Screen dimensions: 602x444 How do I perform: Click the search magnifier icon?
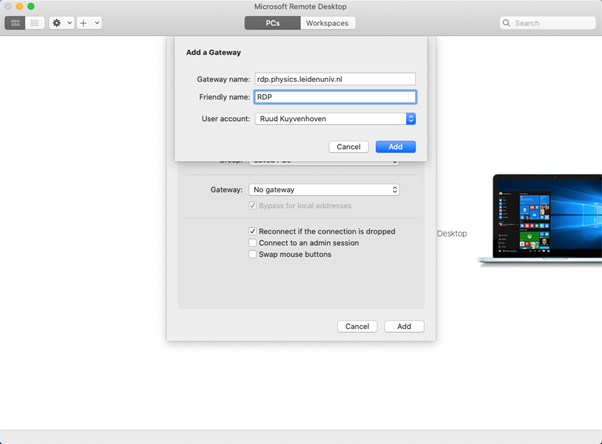click(x=507, y=23)
